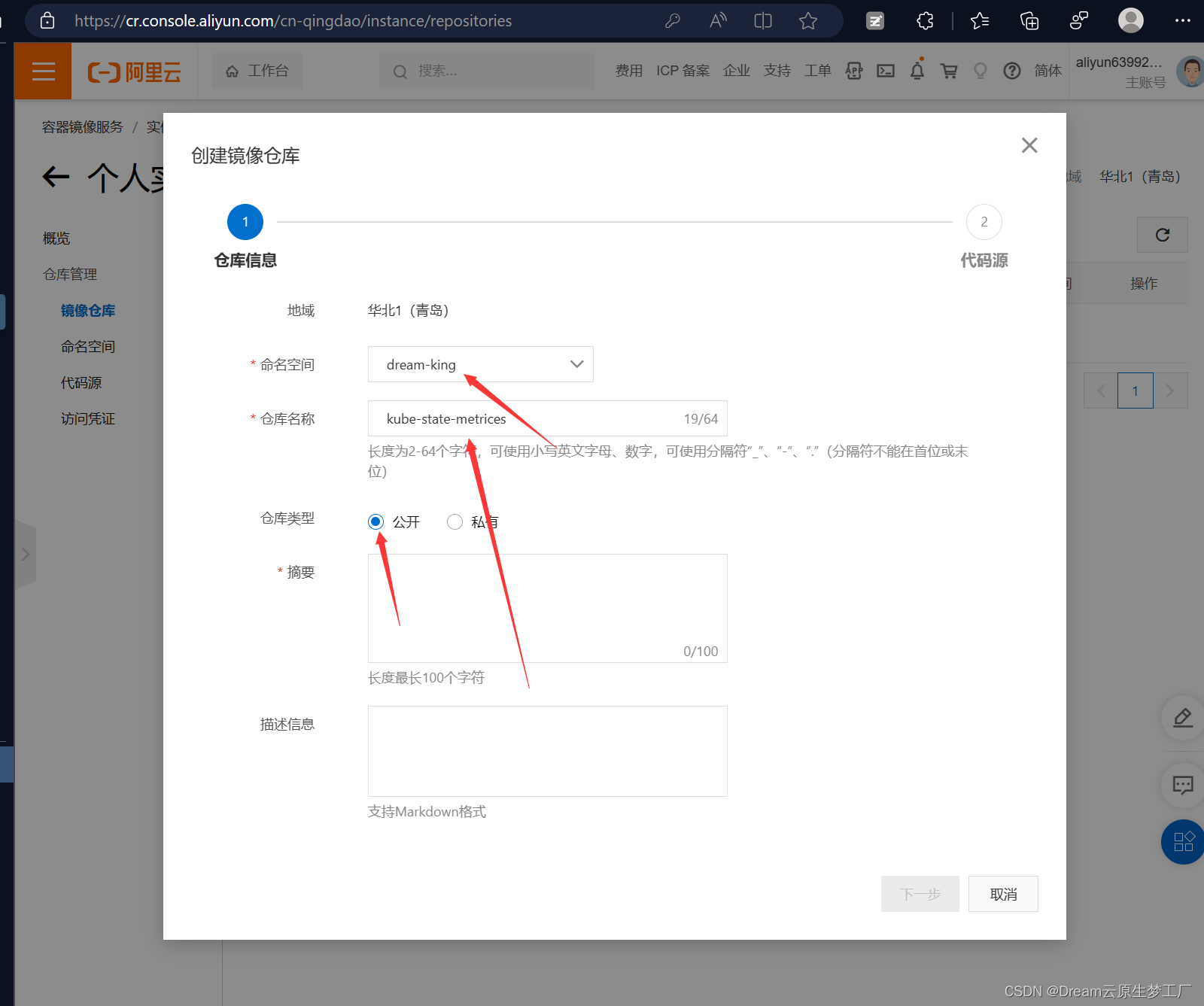Image resolution: width=1204 pixels, height=1006 pixels.
Task: Open 访问凭证 in the sidebar
Action: click(x=88, y=419)
